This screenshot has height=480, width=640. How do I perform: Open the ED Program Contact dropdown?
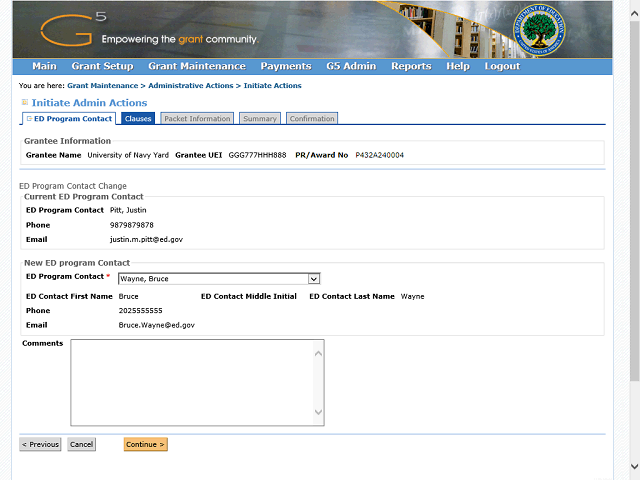tap(313, 279)
